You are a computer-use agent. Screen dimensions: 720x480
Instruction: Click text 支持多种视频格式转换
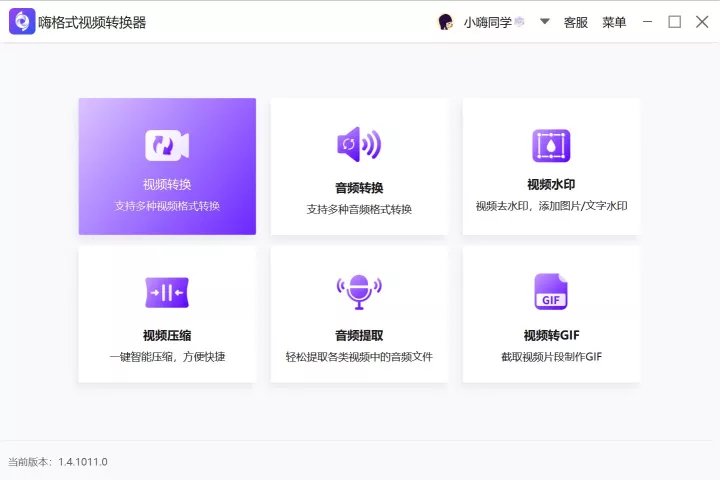coord(167,206)
